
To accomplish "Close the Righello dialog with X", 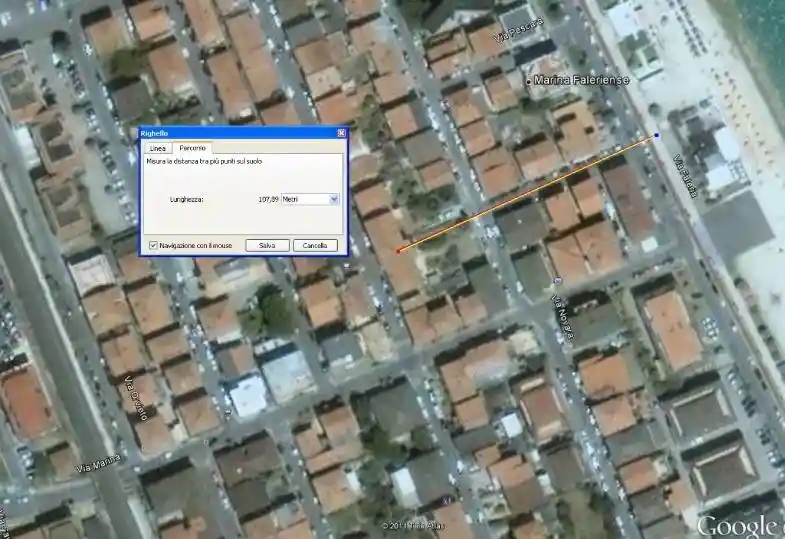I will click(340, 133).
